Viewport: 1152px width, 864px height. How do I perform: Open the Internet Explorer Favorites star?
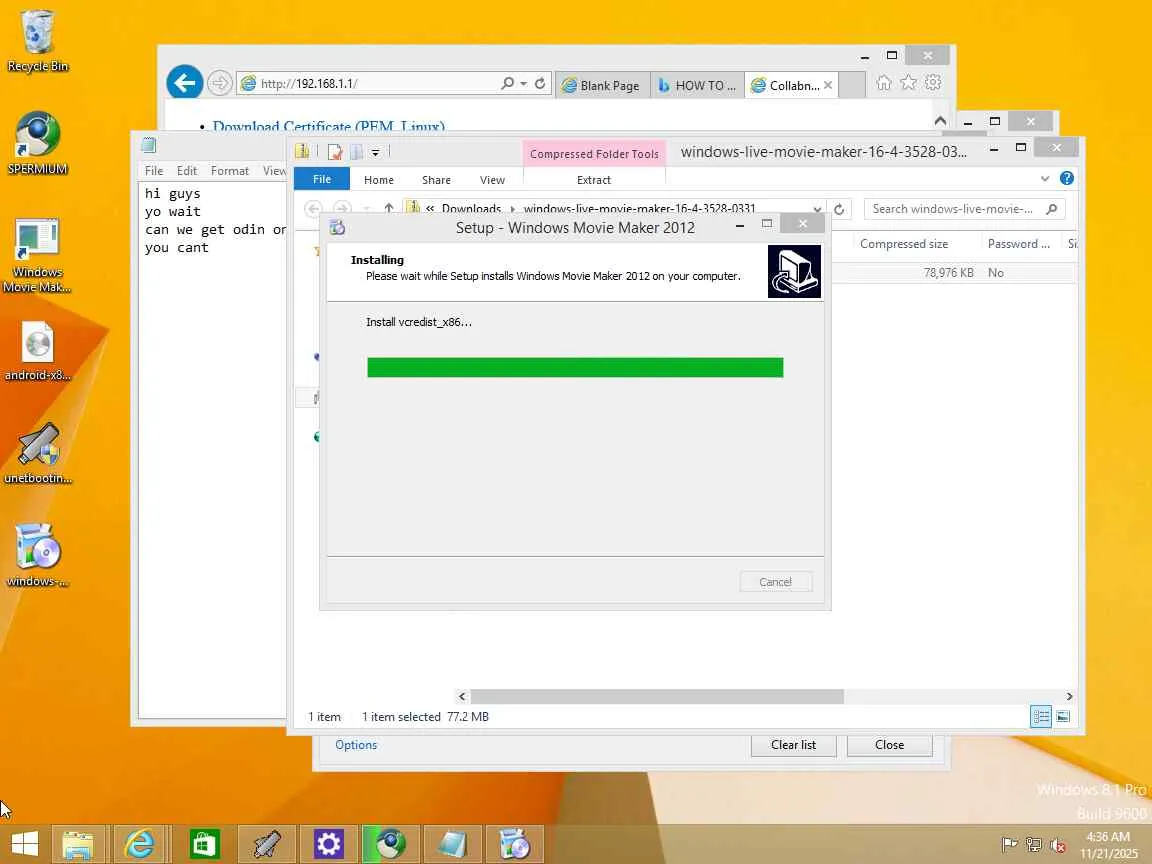(909, 82)
